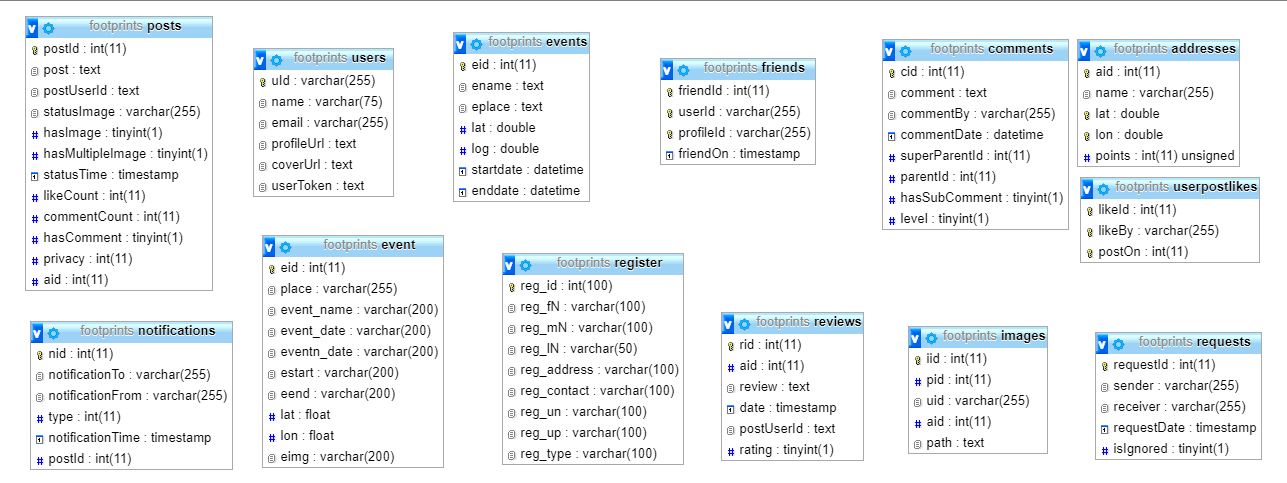Select the 'footprints requests' table title
This screenshot has width=1287, height=483.
point(1194,342)
